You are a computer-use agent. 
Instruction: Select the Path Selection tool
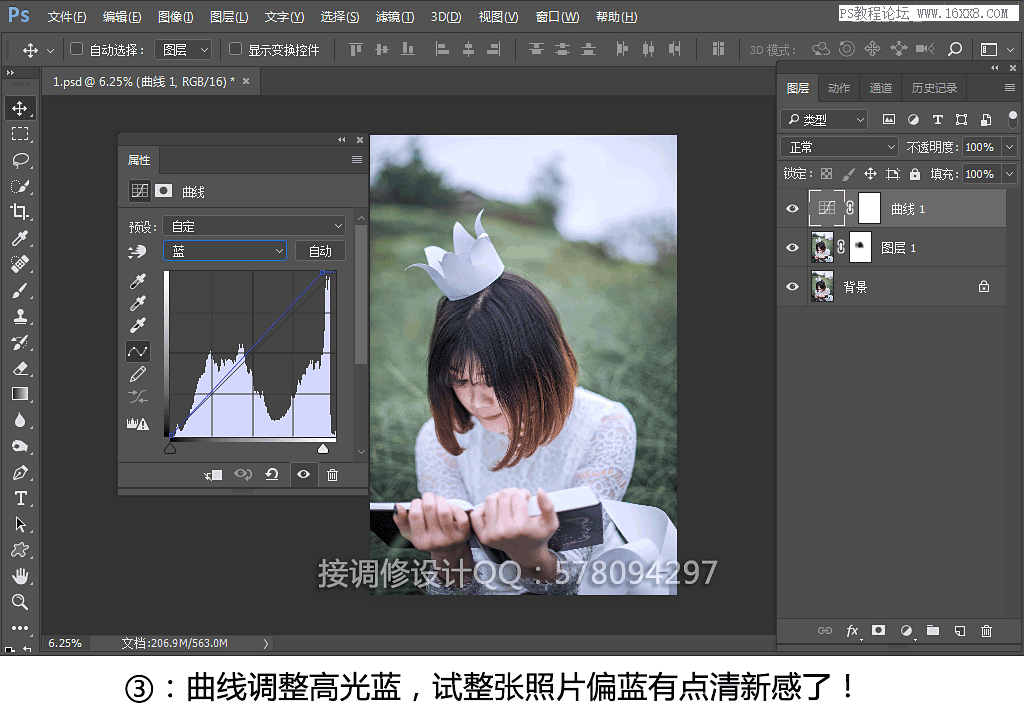click(20, 524)
